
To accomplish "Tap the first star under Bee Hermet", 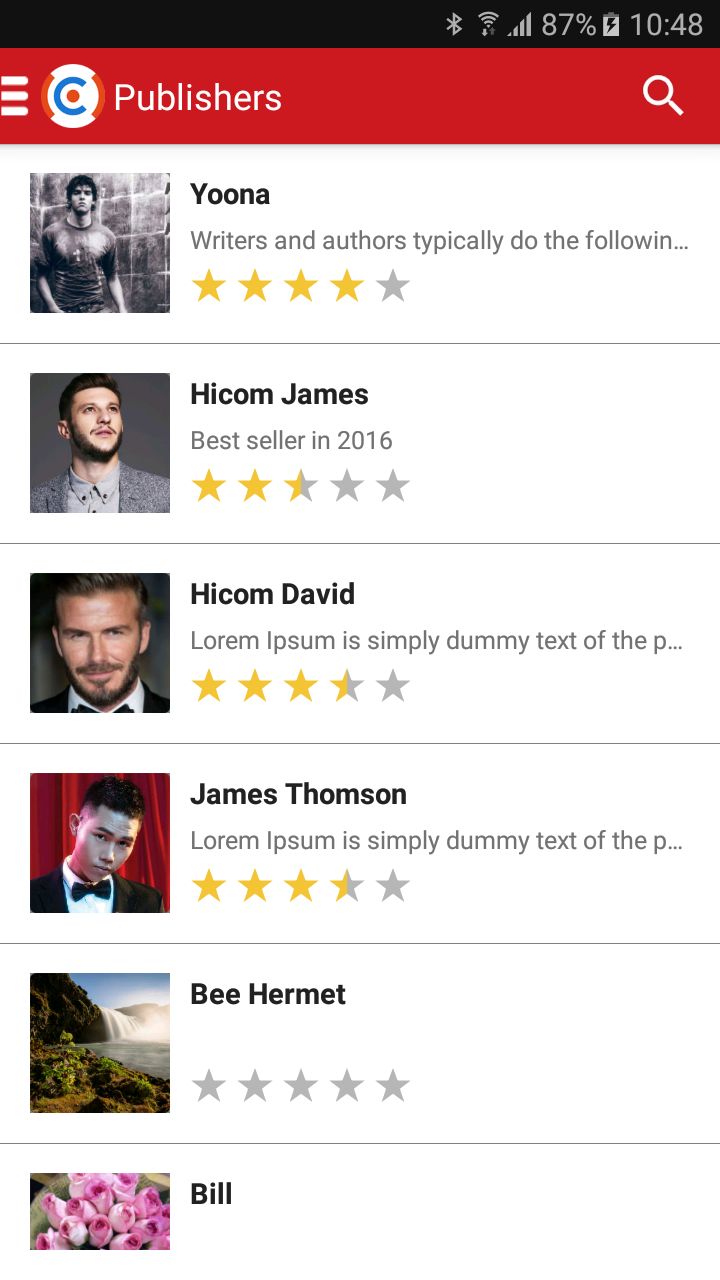I will 209,1085.
